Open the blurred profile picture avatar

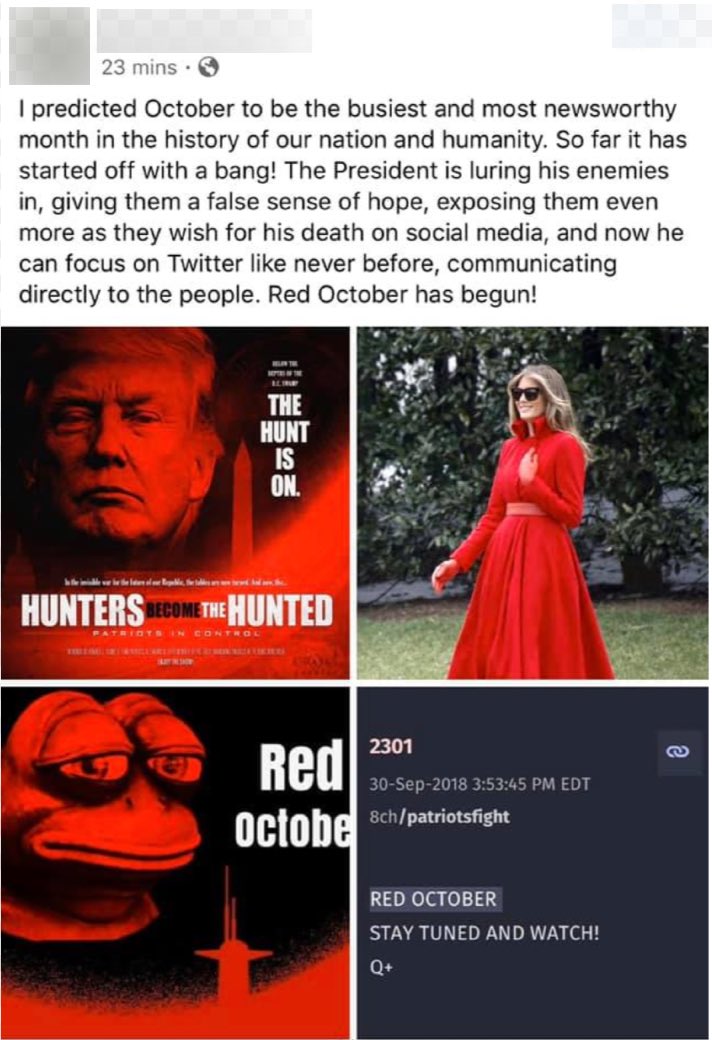(x=49, y=46)
